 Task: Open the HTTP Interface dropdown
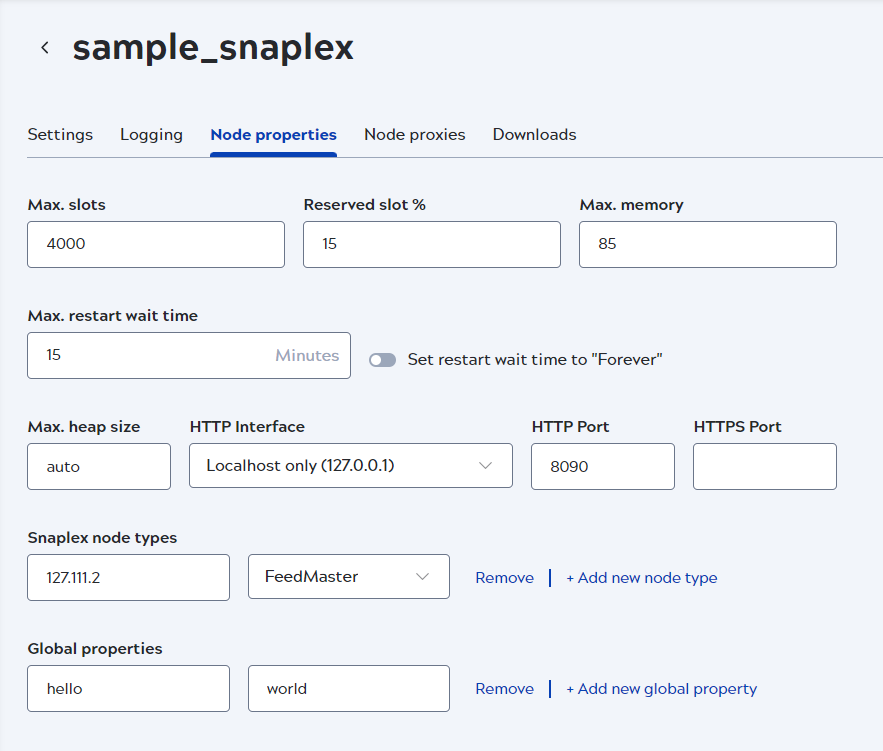(x=350, y=466)
